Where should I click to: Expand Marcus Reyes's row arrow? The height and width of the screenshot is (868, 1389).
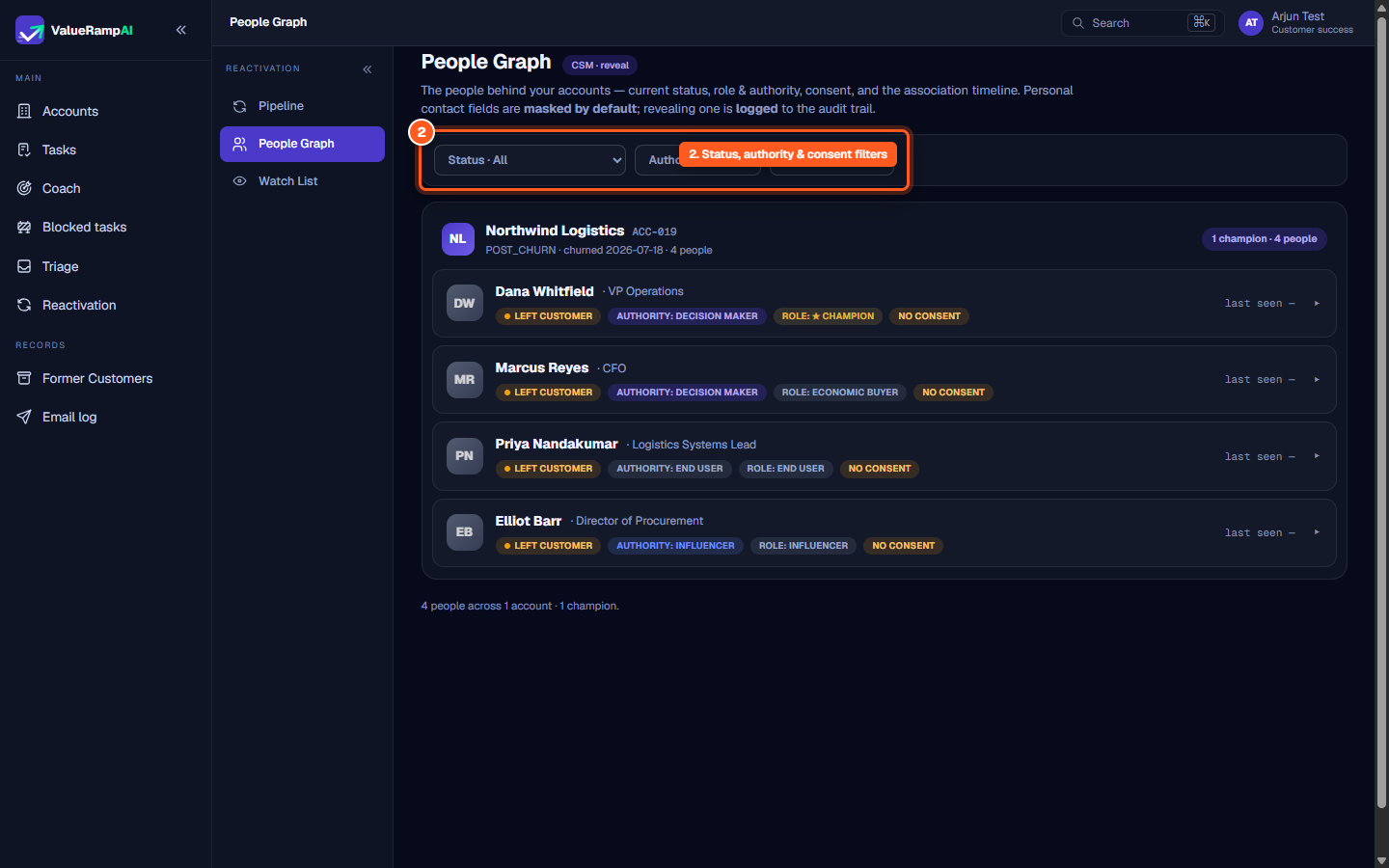point(1317,379)
